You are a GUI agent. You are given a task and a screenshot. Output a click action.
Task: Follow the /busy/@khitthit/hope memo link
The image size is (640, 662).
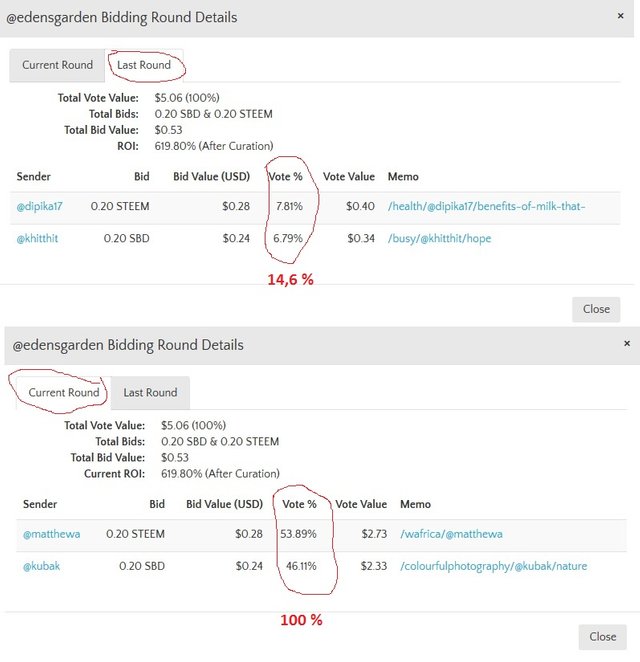click(x=439, y=239)
